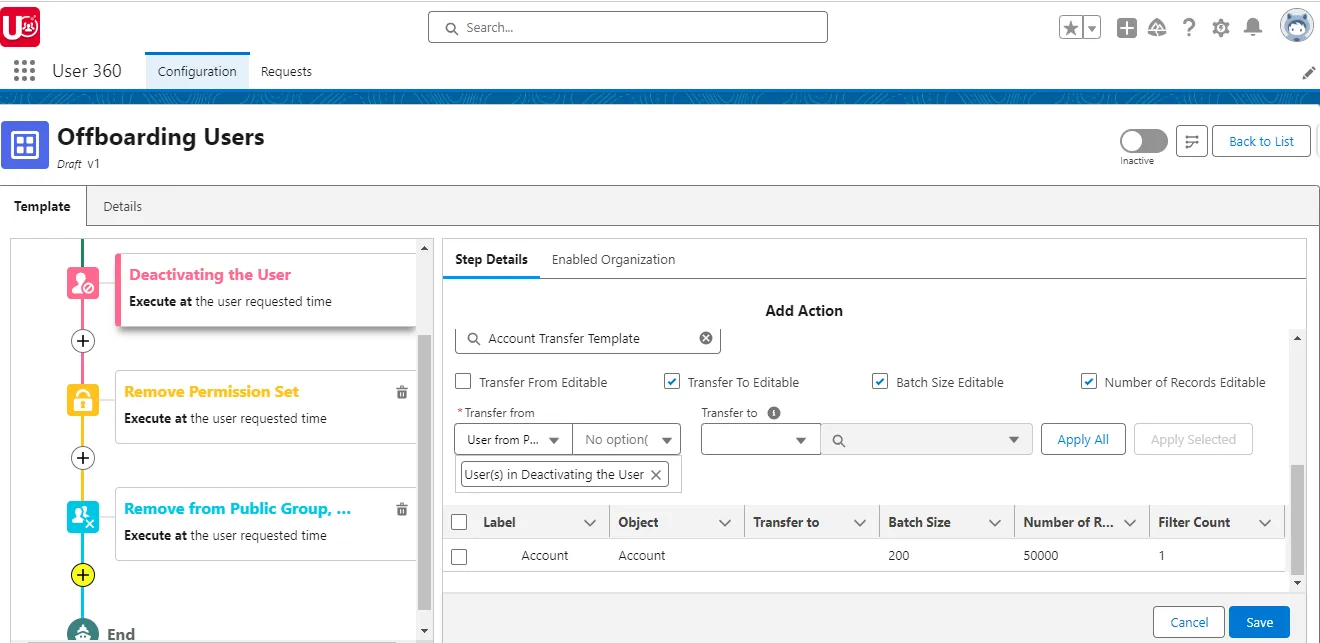Viewport: 1320px width, 643px height.
Task: Click the Trailhead guidance center icon
Action: pos(1157,26)
